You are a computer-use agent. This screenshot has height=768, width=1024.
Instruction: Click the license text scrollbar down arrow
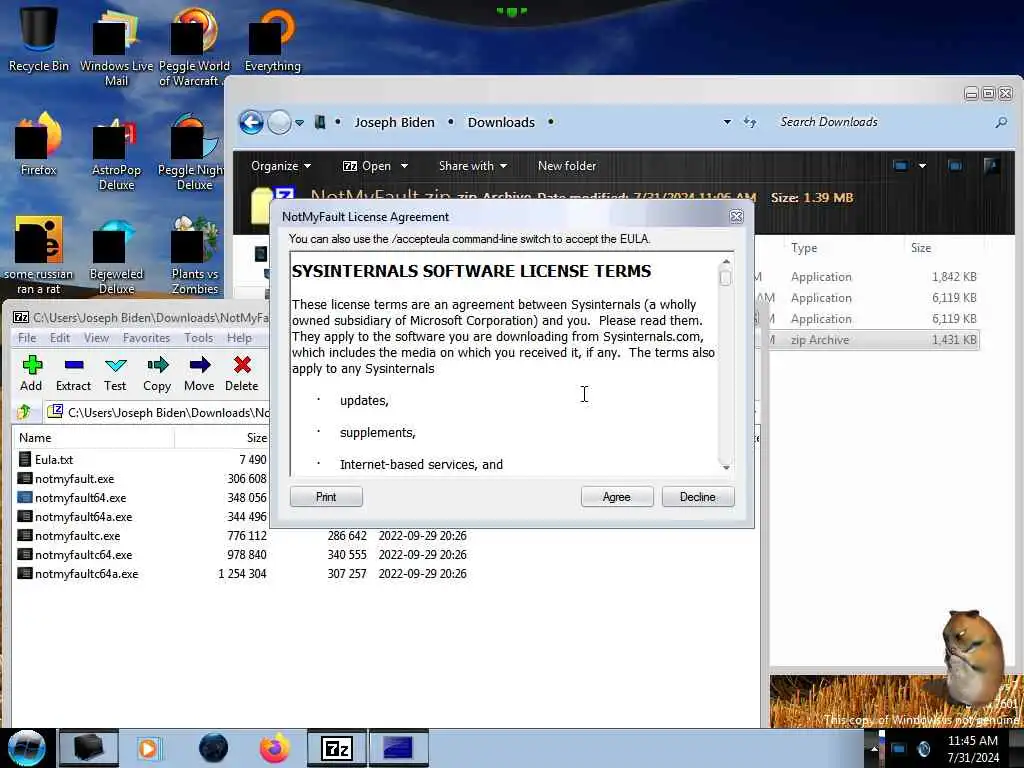726,467
